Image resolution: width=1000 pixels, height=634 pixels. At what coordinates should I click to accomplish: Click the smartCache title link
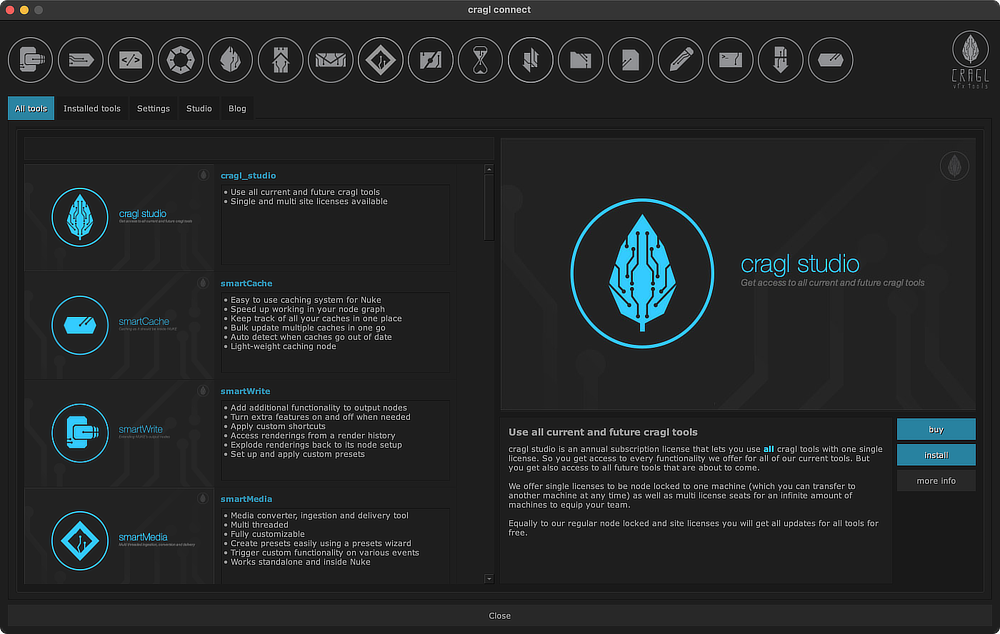click(246, 283)
